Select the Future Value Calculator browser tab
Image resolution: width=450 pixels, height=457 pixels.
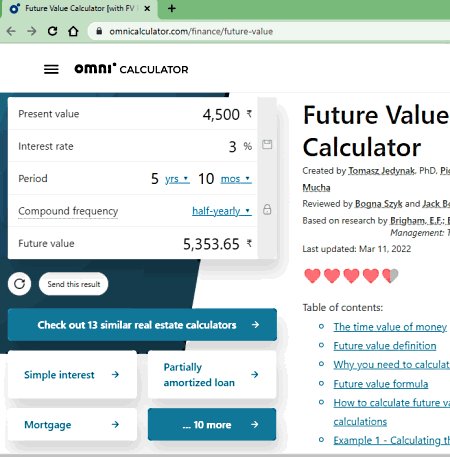click(79, 9)
